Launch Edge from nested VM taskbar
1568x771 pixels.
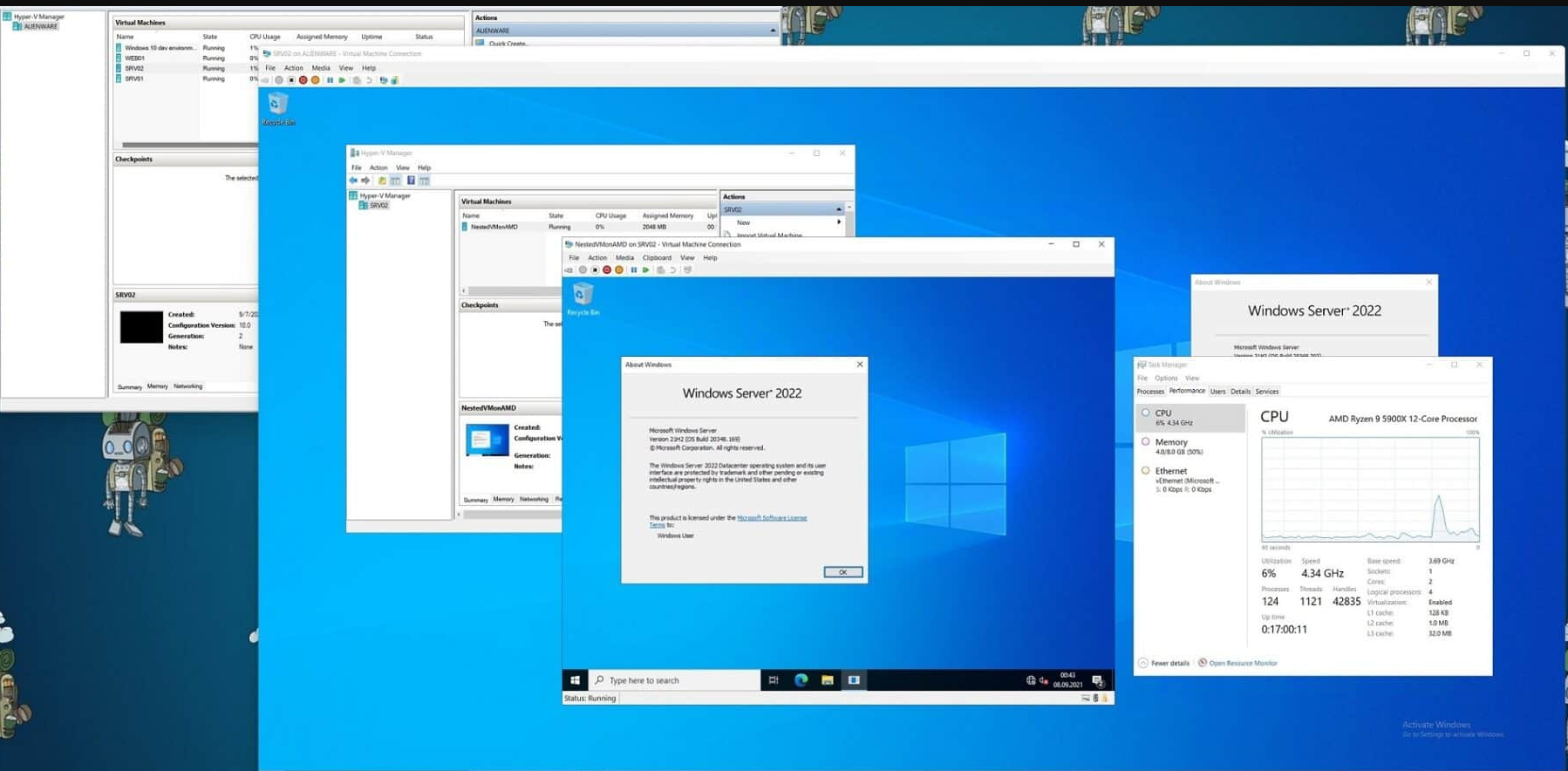tap(801, 680)
